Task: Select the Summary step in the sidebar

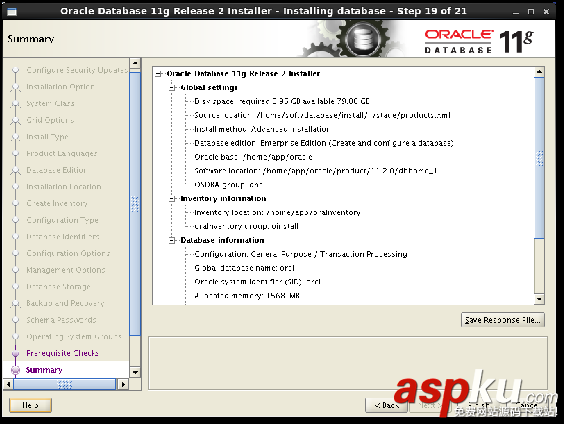Action: [x=44, y=370]
